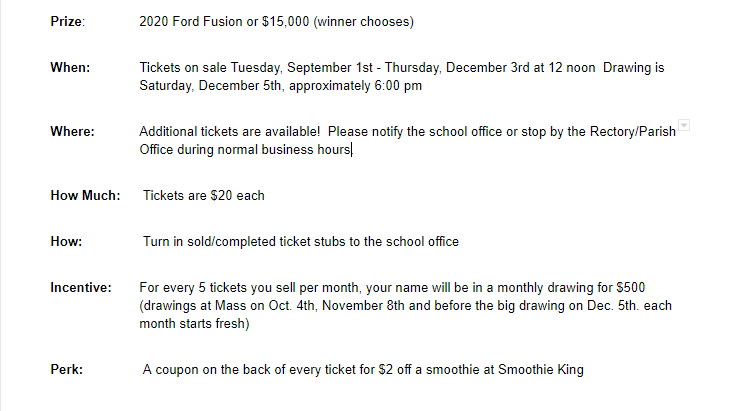Click the Turn in sold/completed ticket stubs line
This screenshot has height=411, width=734.
pos(301,242)
